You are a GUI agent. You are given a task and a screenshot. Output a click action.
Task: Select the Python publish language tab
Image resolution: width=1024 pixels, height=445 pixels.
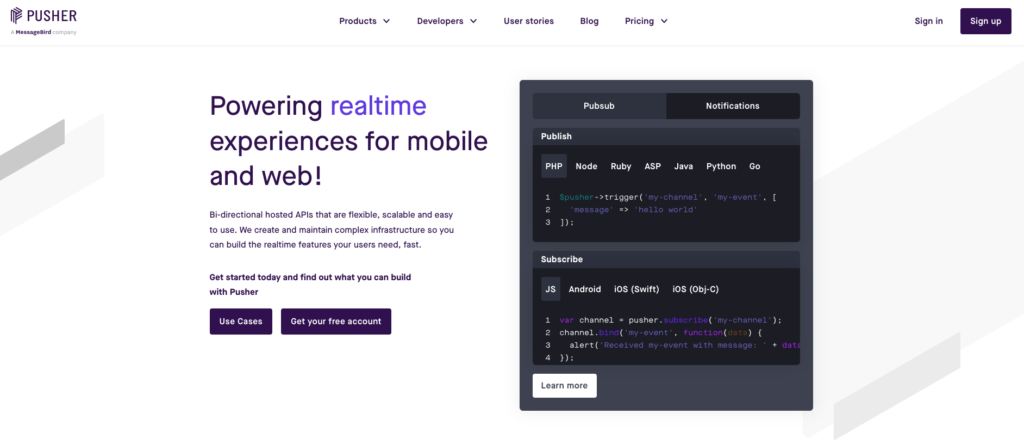[721, 166]
